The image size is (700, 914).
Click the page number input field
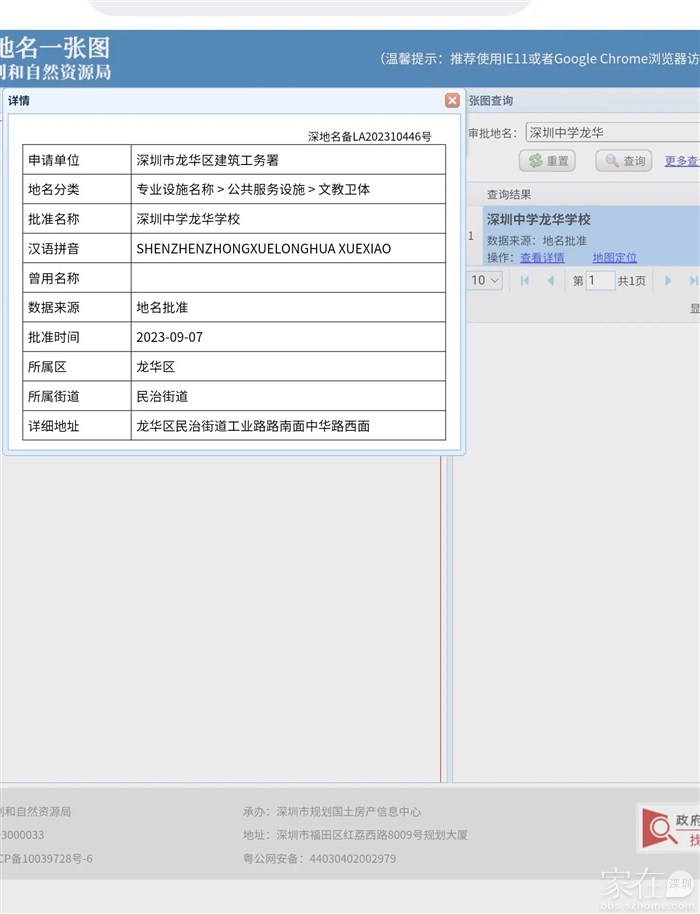coord(600,281)
